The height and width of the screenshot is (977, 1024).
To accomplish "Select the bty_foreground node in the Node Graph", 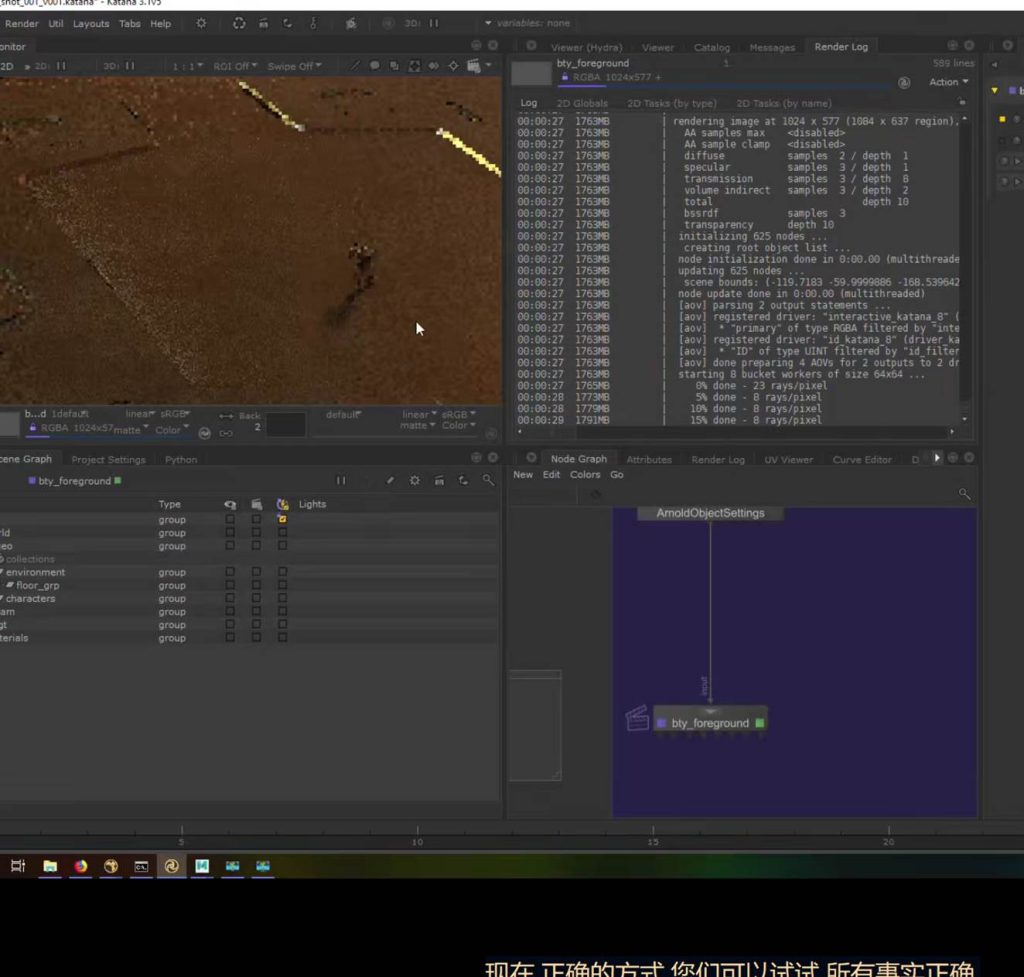I will pos(710,723).
